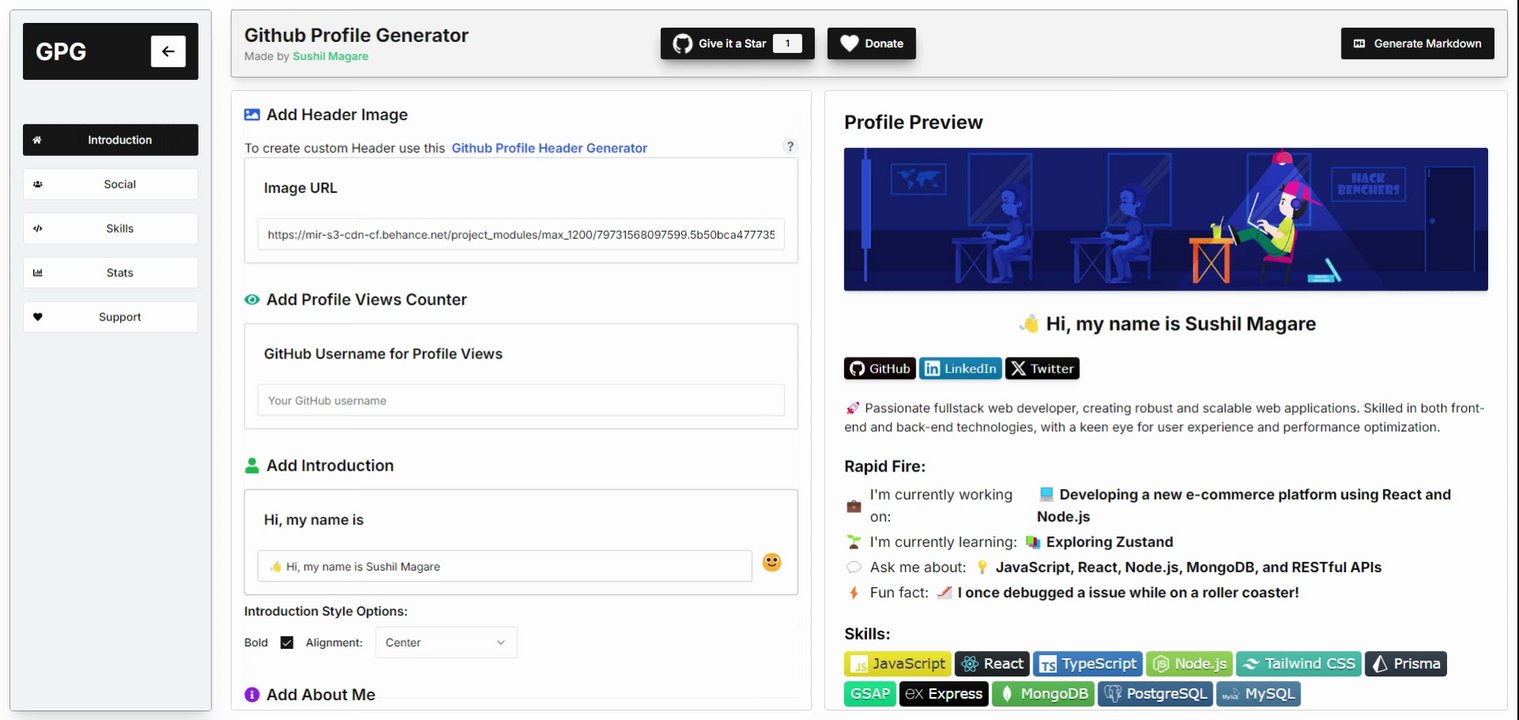Click the Image URL input field
This screenshot has height=720, width=1519.
click(521, 235)
